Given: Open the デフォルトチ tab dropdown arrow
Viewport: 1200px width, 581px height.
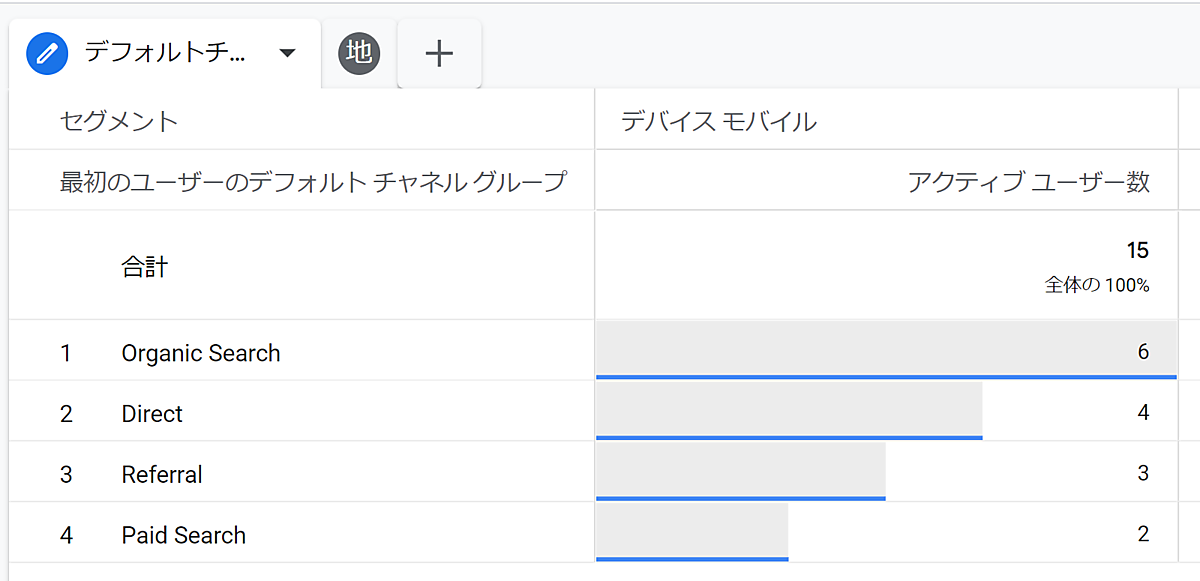Looking at the screenshot, I should 287,53.
